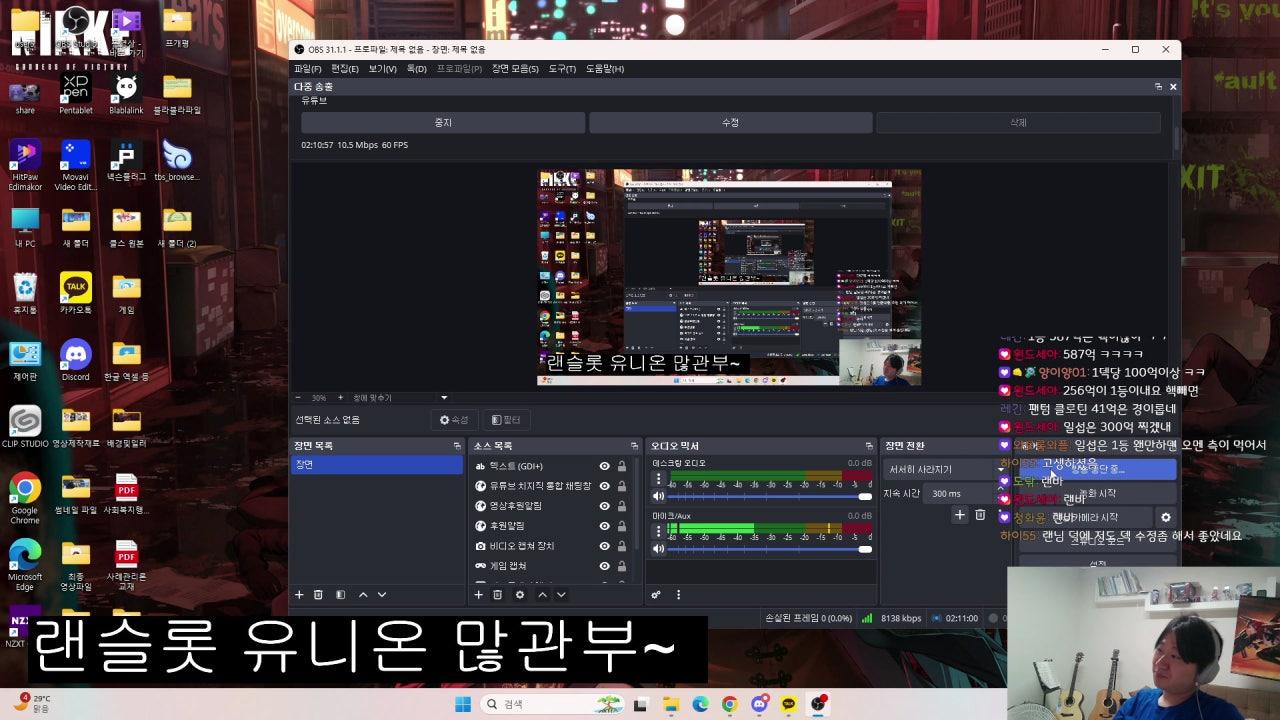1280x720 pixels.
Task: Click Windows Start button on taskbar
Action: (x=463, y=704)
